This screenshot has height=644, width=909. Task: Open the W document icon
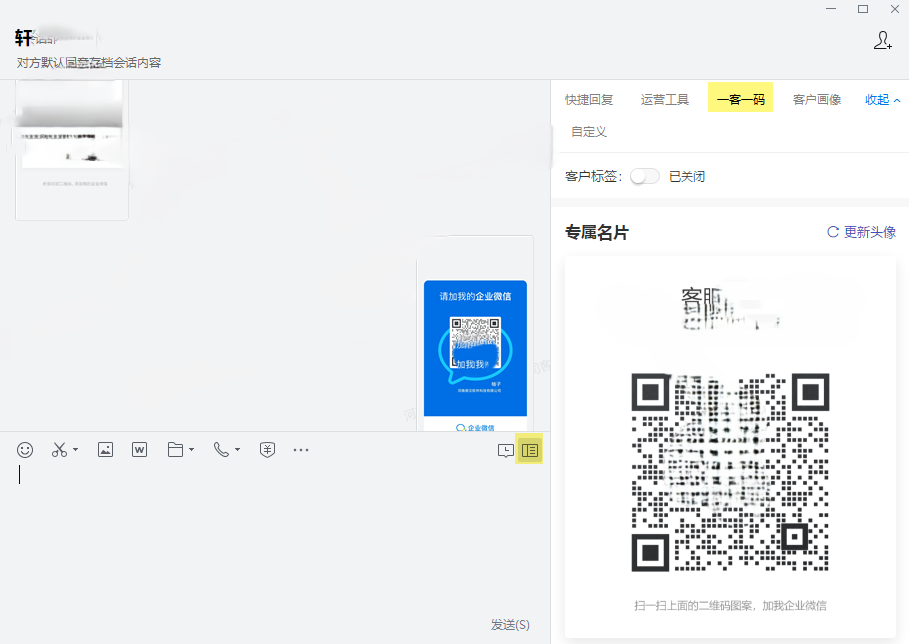pyautogui.click(x=140, y=450)
